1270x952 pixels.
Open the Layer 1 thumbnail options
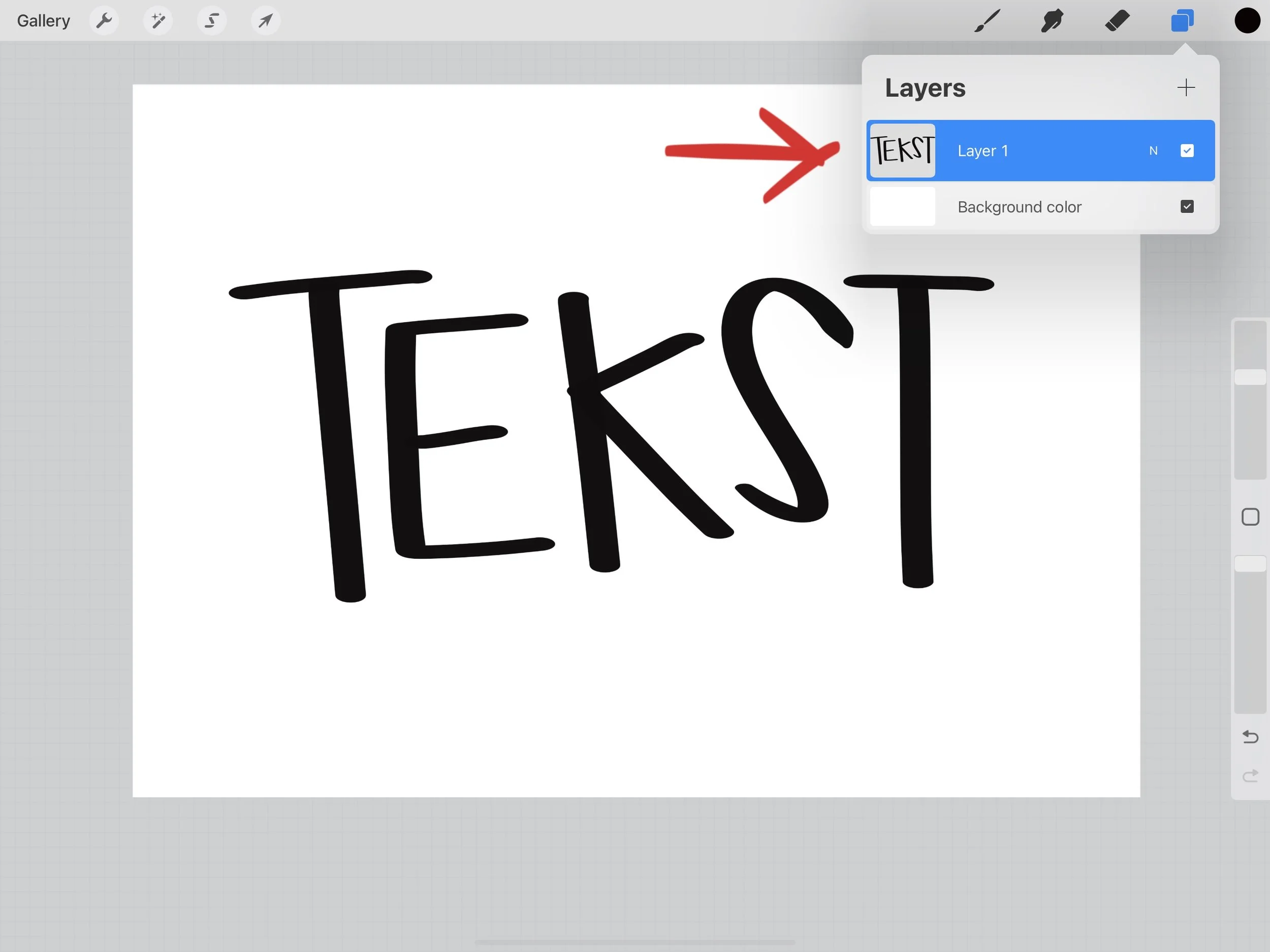coord(903,150)
